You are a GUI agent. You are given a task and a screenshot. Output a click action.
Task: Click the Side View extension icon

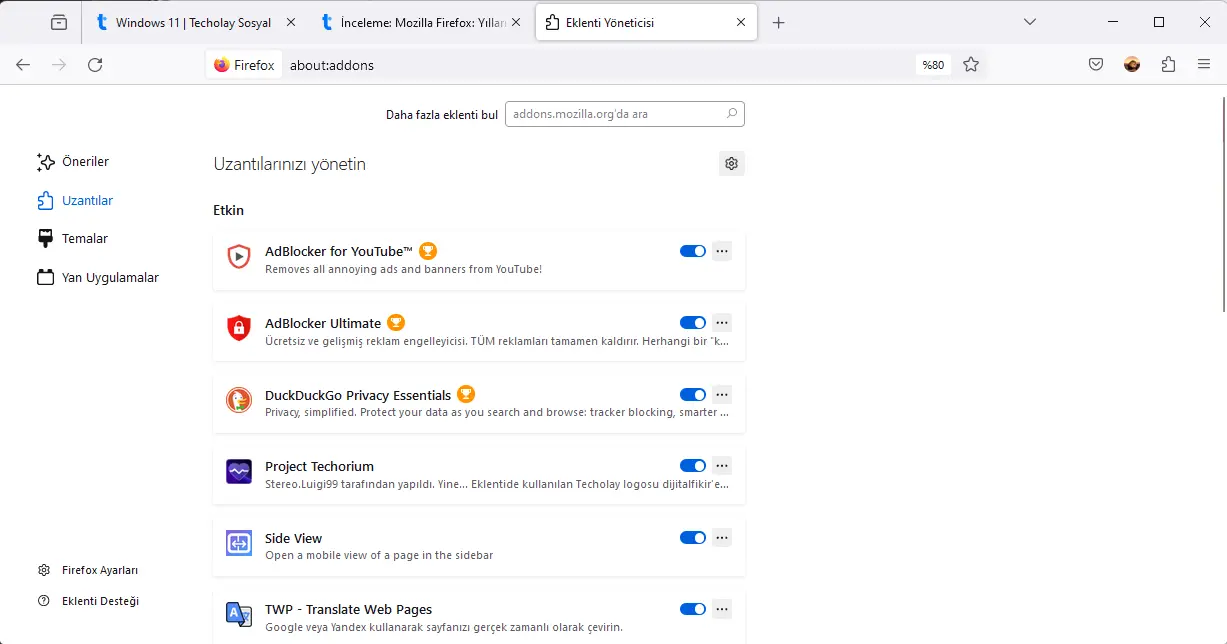(238, 543)
